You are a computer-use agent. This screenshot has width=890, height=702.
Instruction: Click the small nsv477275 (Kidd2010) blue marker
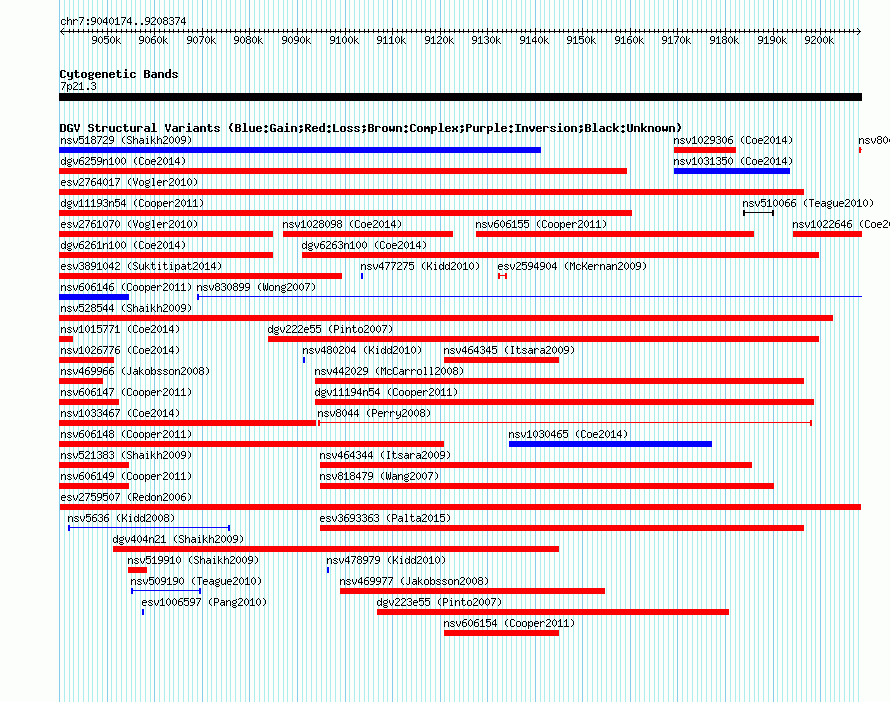[x=362, y=276]
